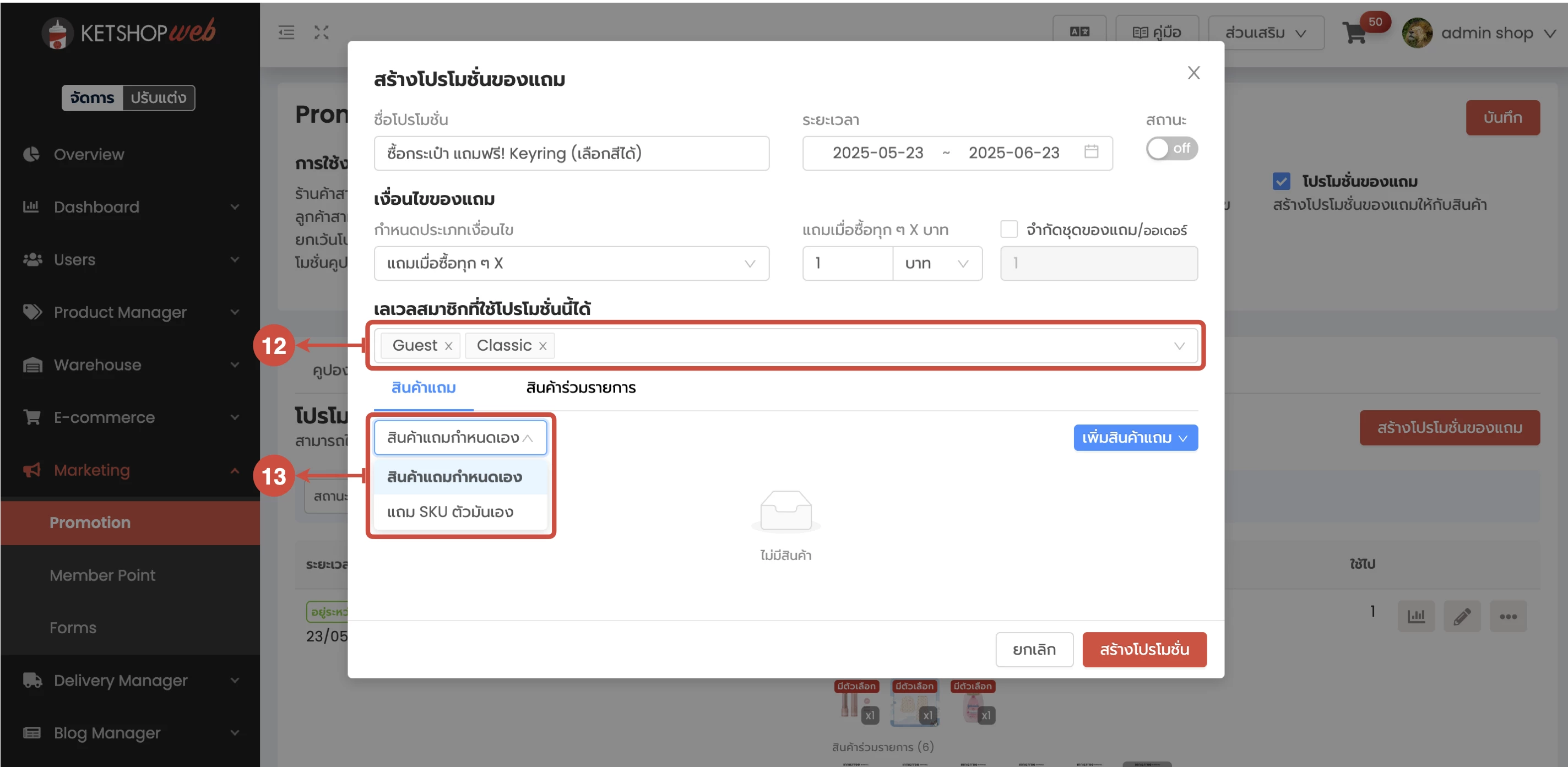Open more options with the ellipsis icon
This screenshot has height=767, width=1568.
tap(1509, 616)
